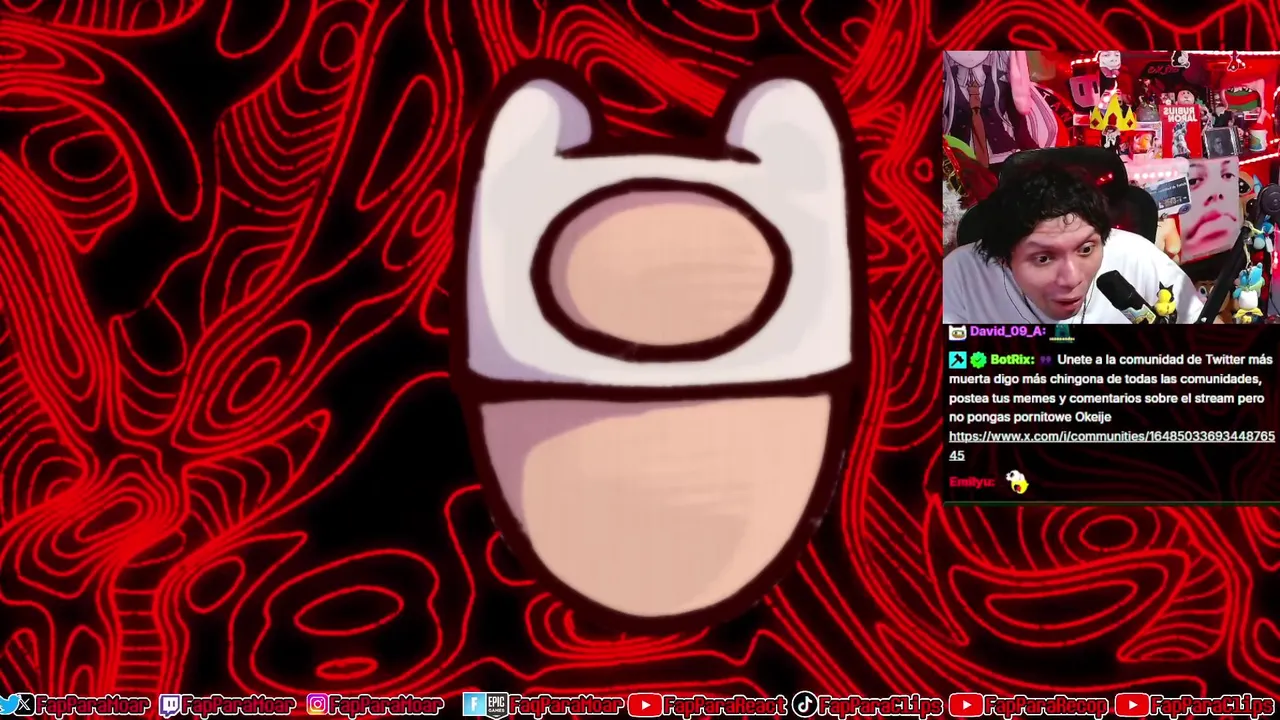
Task: Click the BotRix message mentioning 'comunidad de Twitter'
Action: pos(1111,407)
